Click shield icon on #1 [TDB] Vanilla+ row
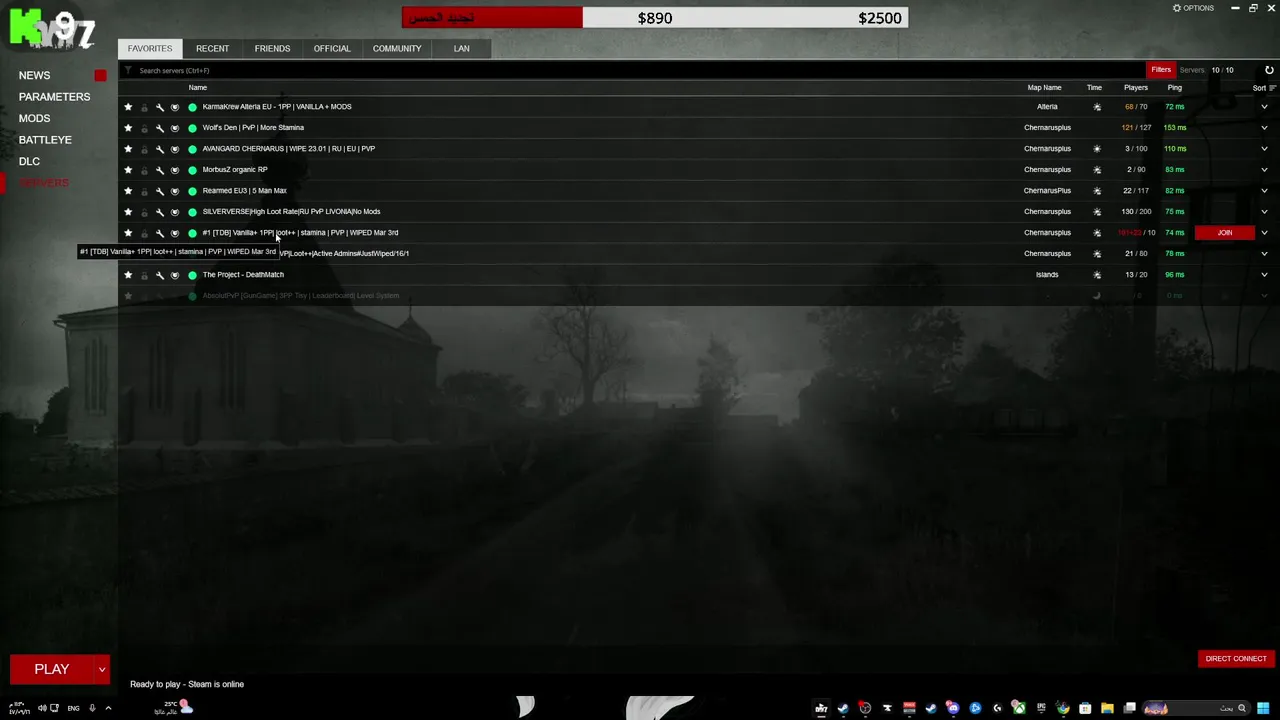The image size is (1280, 720). (x=175, y=233)
